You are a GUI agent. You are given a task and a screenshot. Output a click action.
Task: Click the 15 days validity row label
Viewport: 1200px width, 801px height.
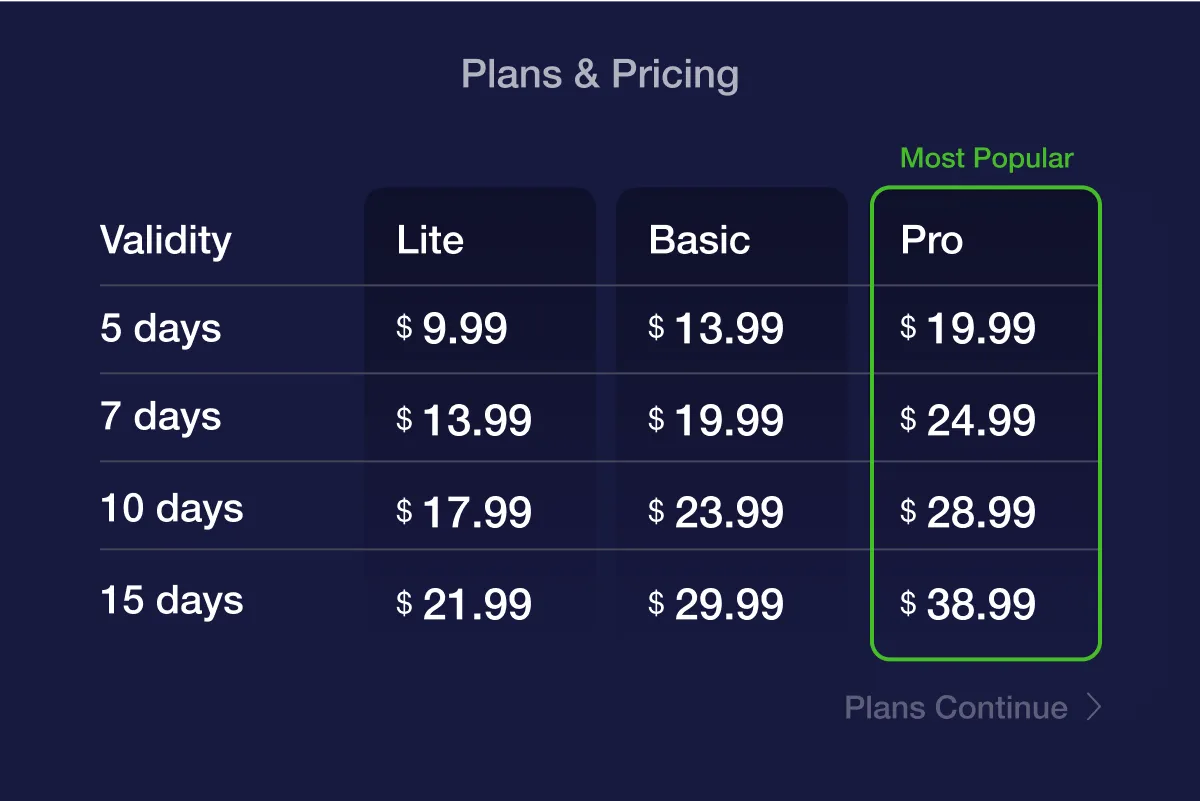[x=172, y=601]
